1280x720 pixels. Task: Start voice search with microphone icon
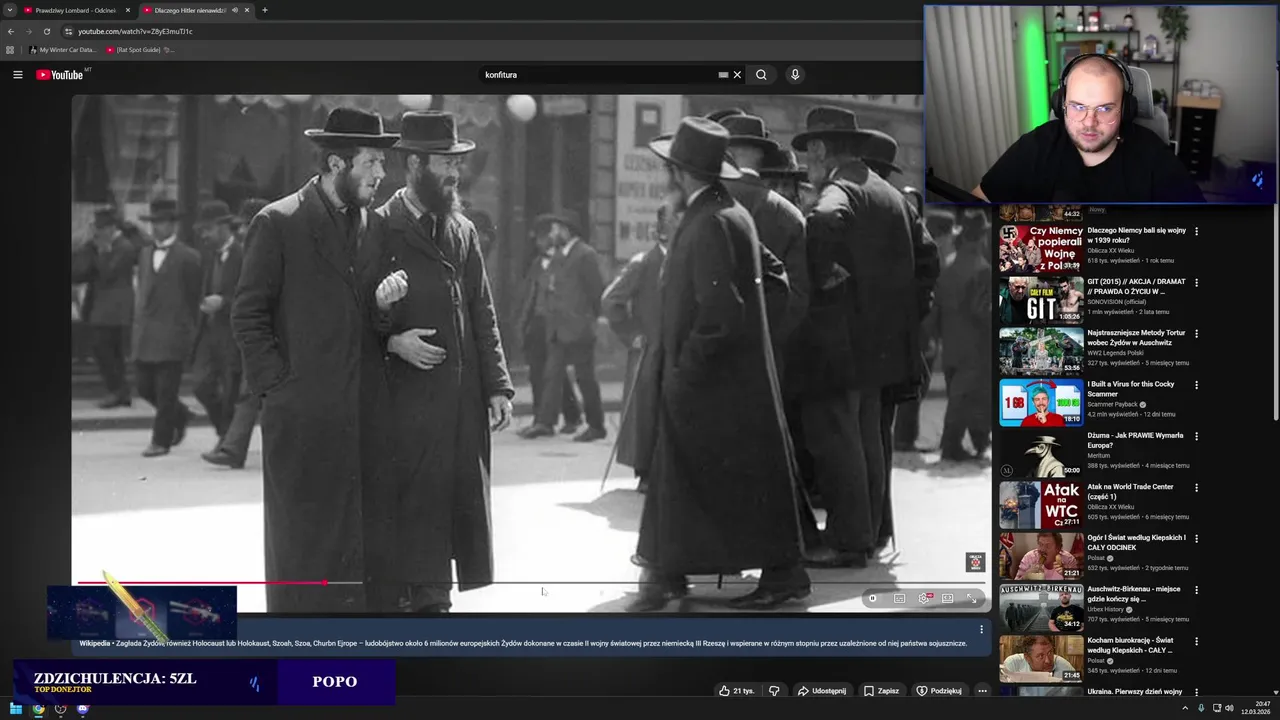click(795, 75)
